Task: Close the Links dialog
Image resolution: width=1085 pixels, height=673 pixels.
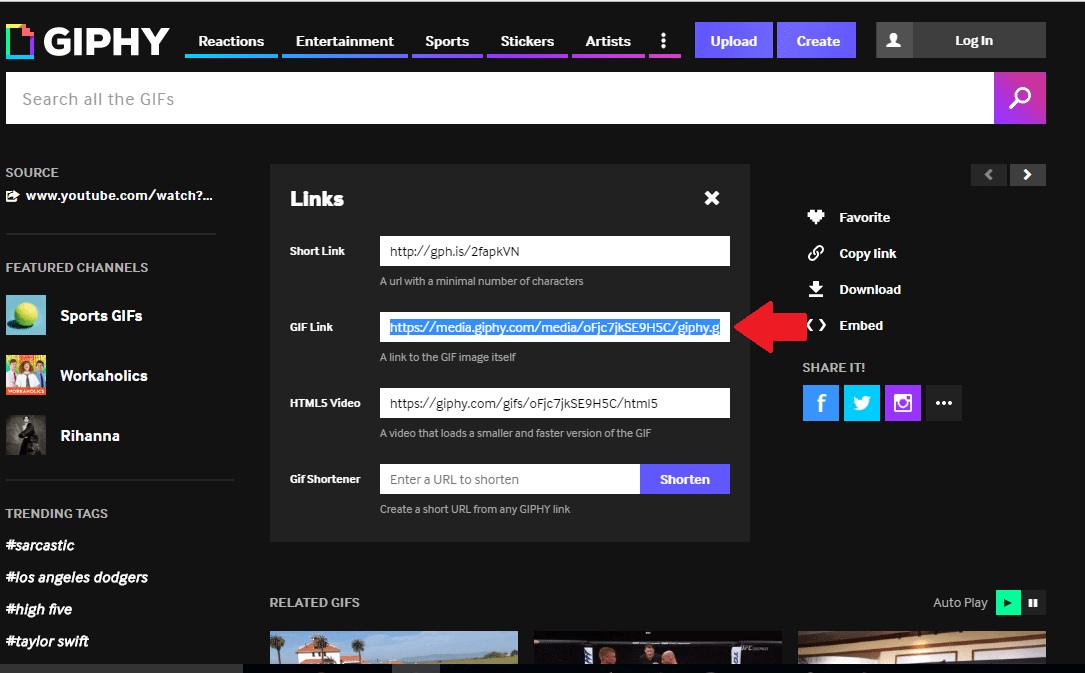Action: [x=712, y=198]
